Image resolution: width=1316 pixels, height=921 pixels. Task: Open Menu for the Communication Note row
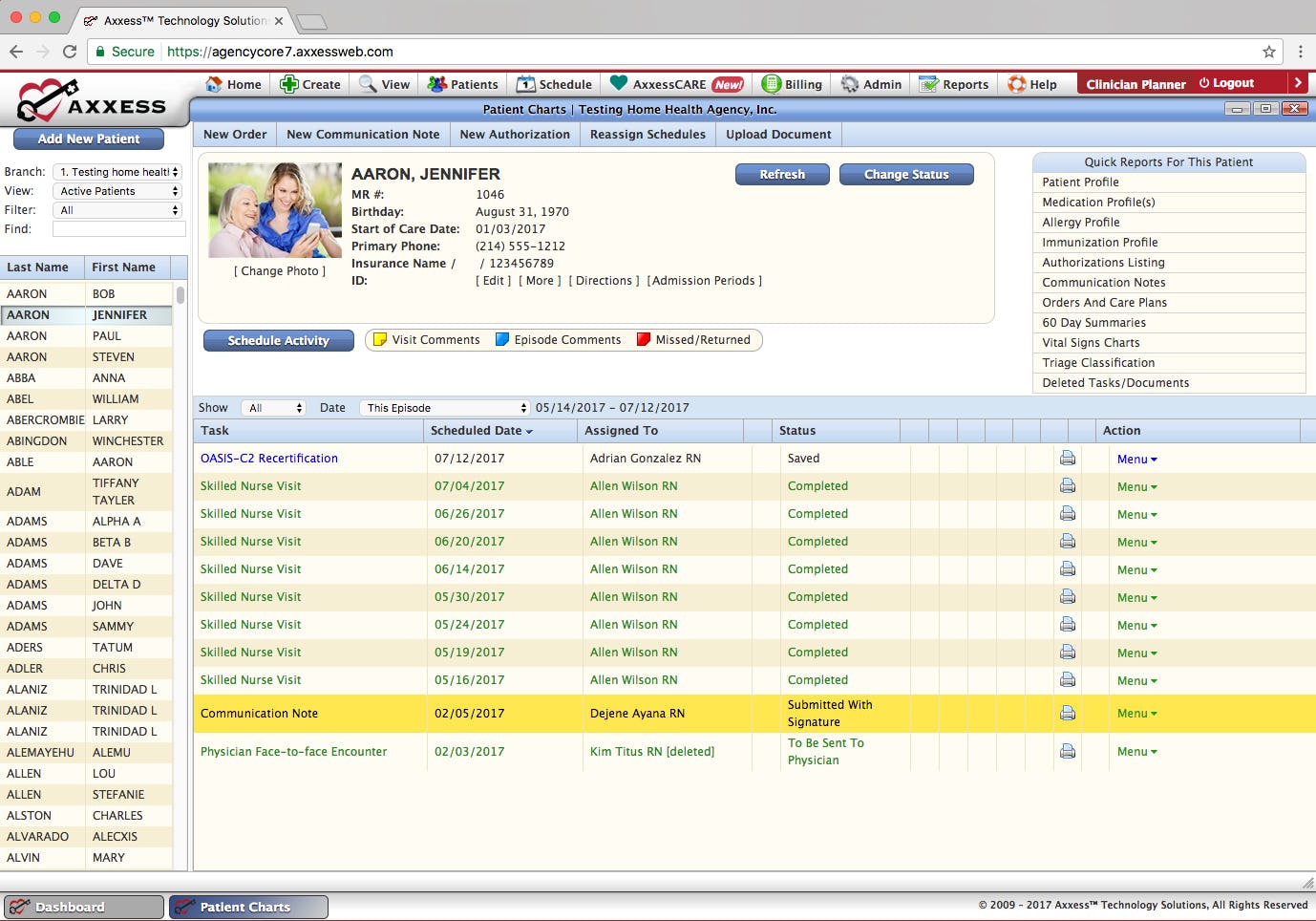click(1136, 714)
